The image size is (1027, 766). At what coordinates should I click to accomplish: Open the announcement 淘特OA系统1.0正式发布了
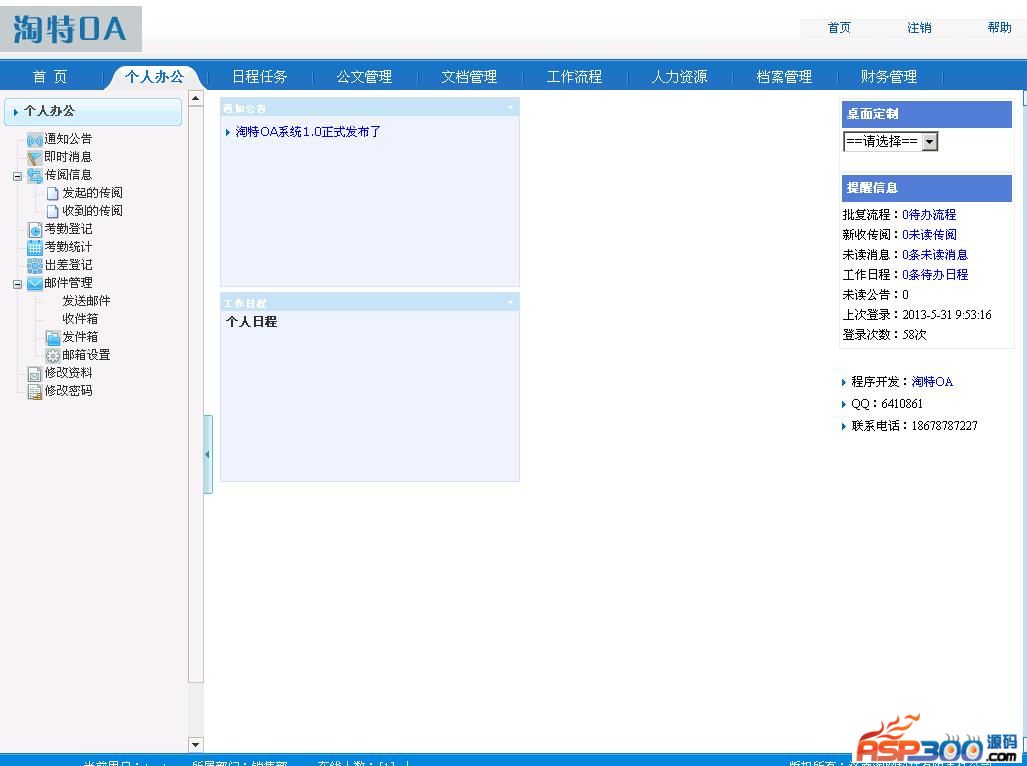tap(308, 132)
